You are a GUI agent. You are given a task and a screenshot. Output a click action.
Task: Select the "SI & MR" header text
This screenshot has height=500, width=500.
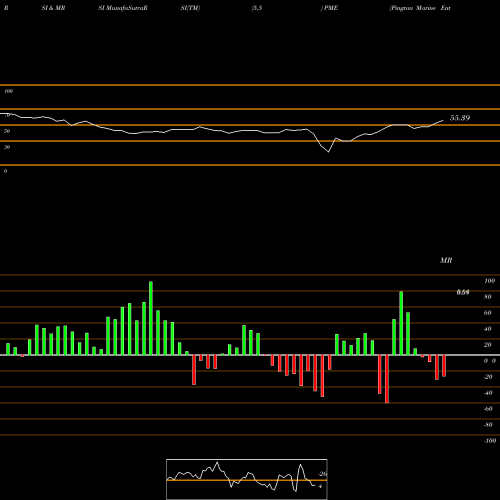pos(53,8)
